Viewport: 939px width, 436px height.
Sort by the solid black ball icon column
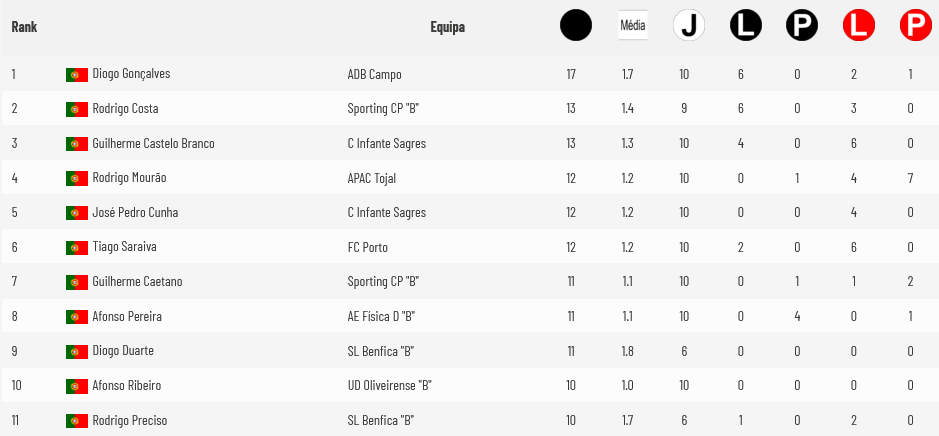pos(575,26)
